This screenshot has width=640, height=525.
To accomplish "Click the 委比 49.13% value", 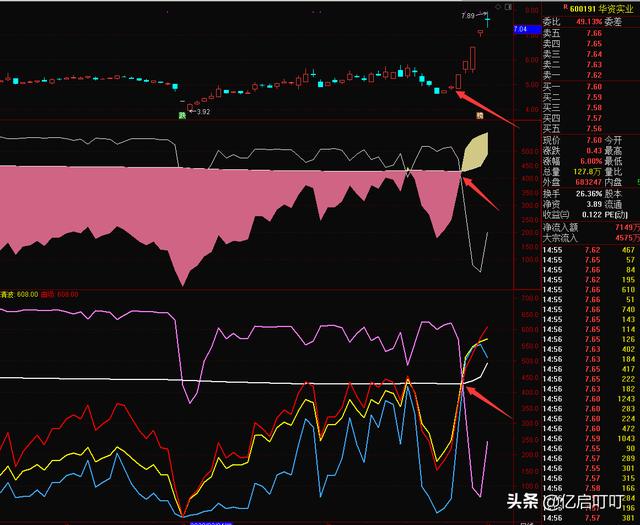I will (589, 20).
